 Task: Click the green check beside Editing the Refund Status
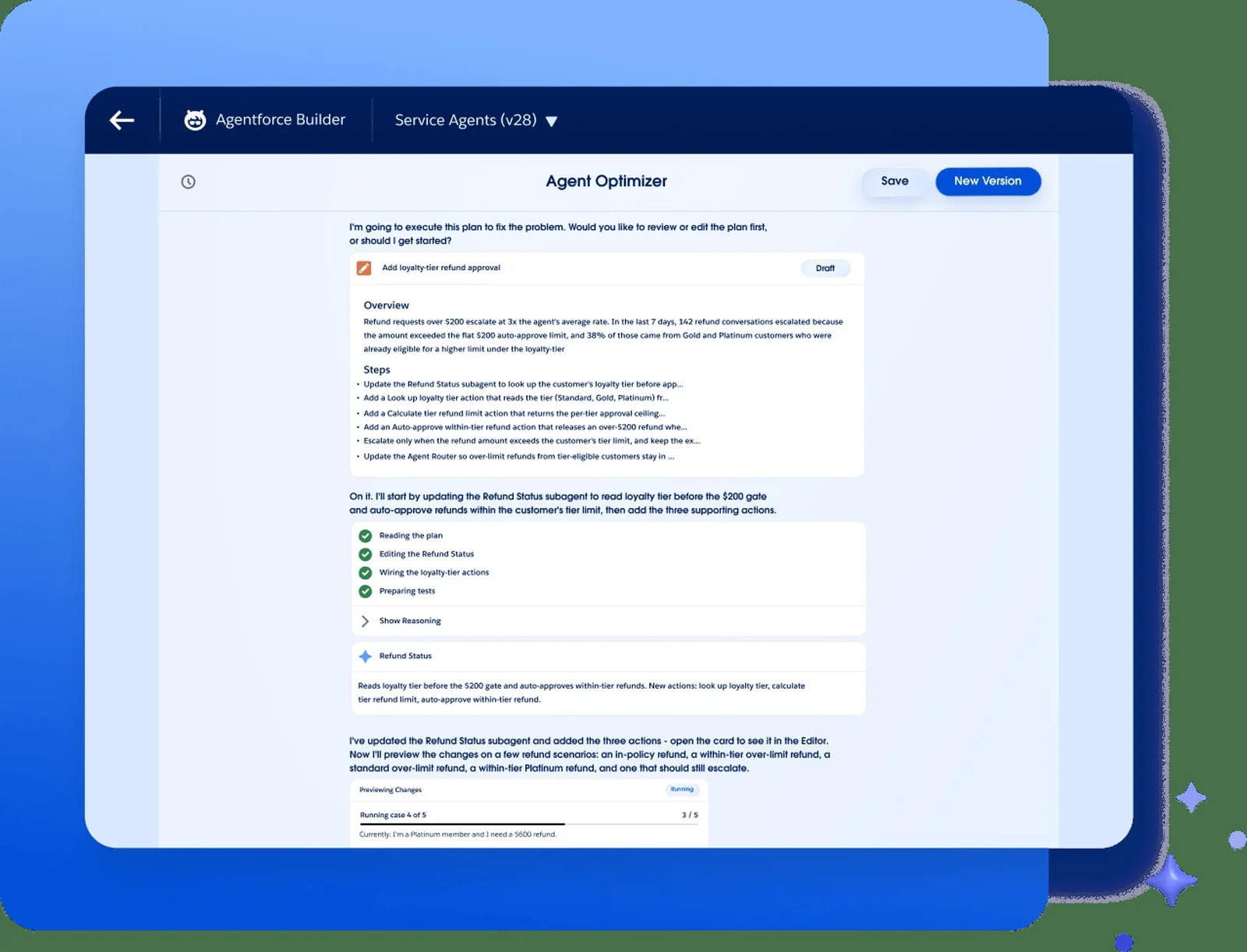coord(365,554)
